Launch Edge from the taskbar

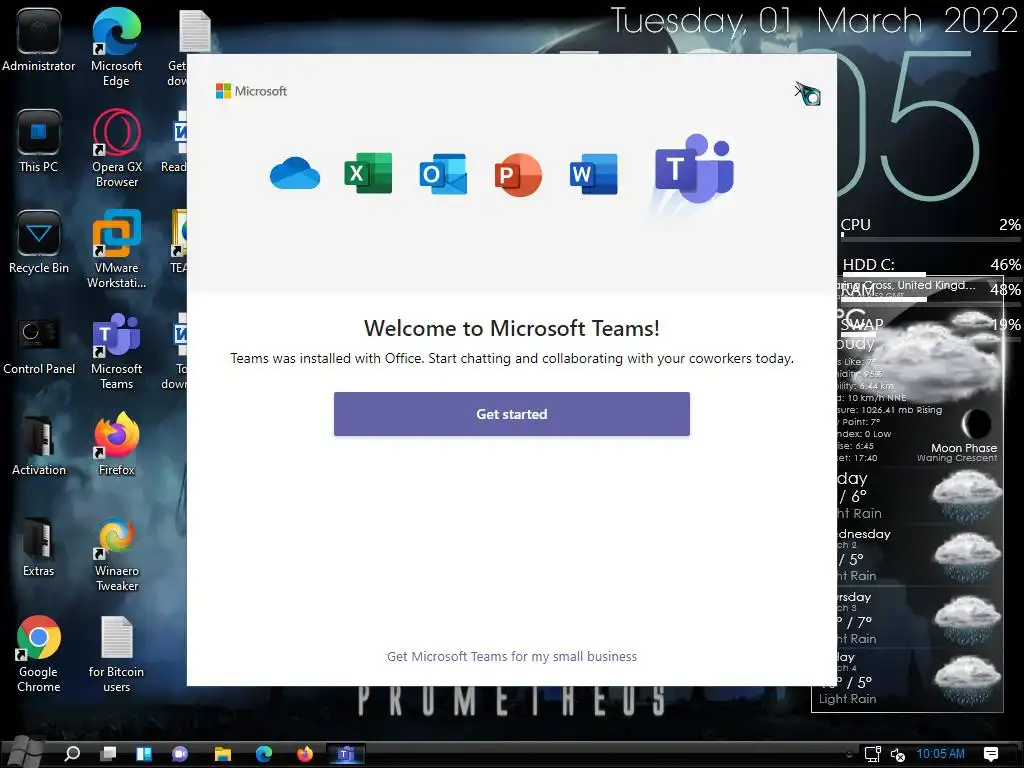coord(264,754)
